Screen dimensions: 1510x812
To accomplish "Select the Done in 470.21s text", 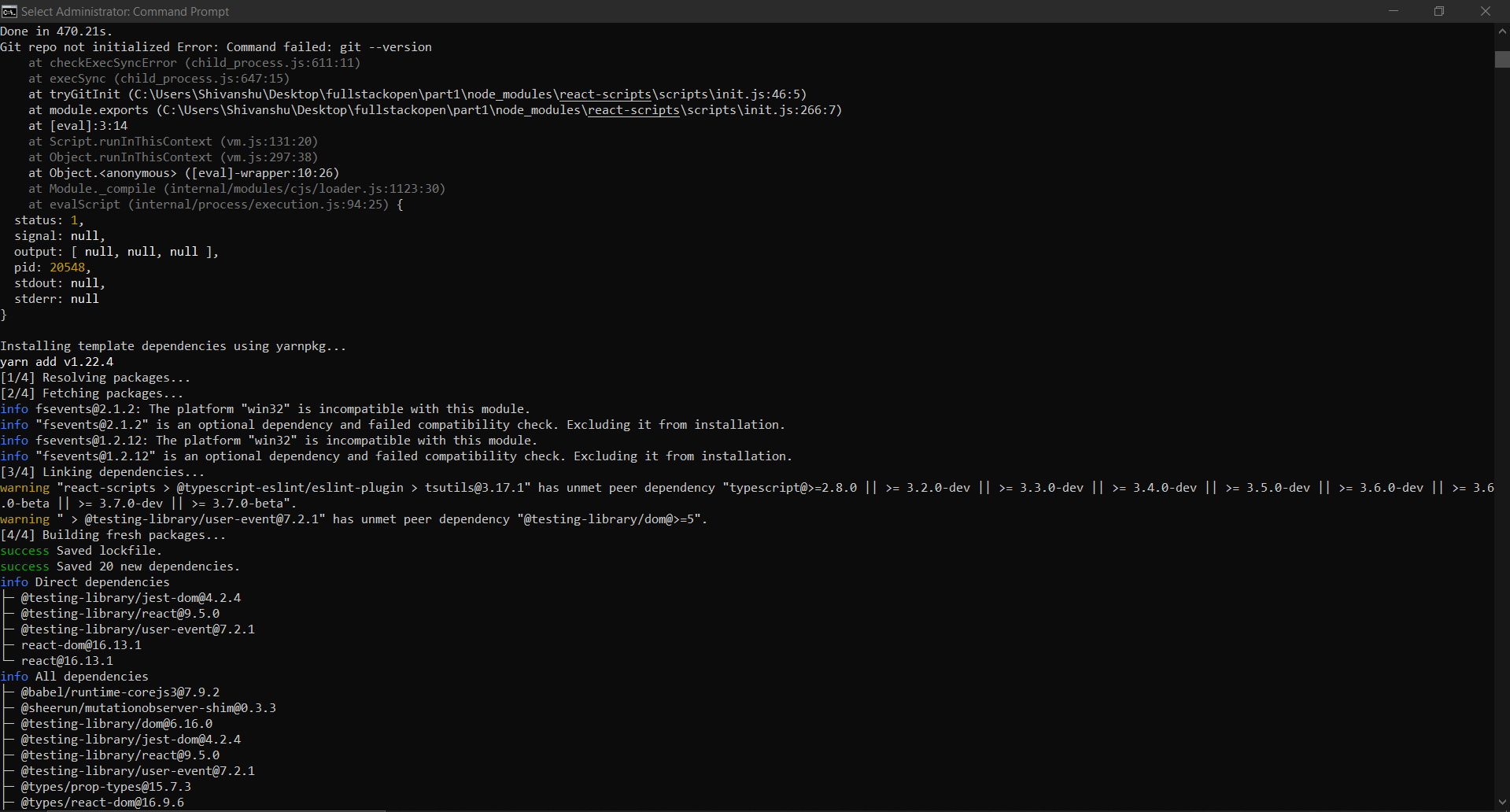I will pos(56,31).
